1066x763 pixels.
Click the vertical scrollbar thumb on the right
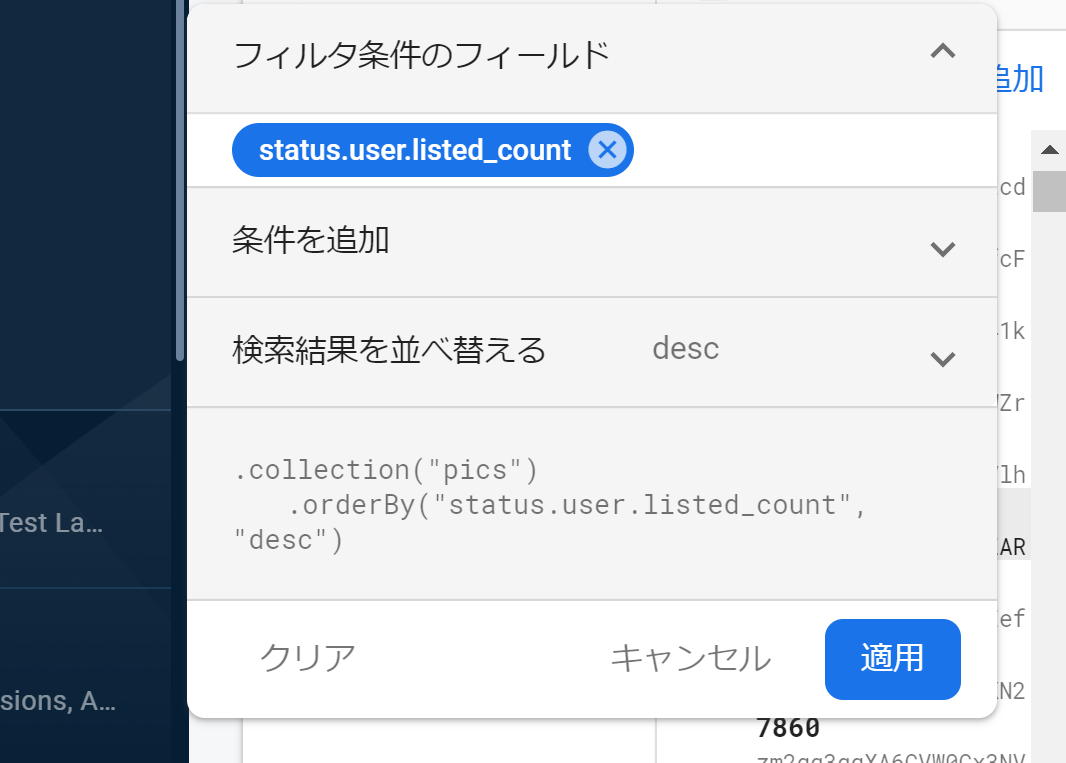tap(1049, 191)
